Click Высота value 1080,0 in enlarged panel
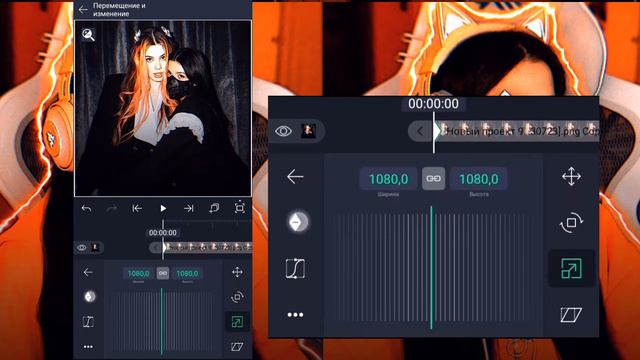640x360 pixels. point(479,179)
